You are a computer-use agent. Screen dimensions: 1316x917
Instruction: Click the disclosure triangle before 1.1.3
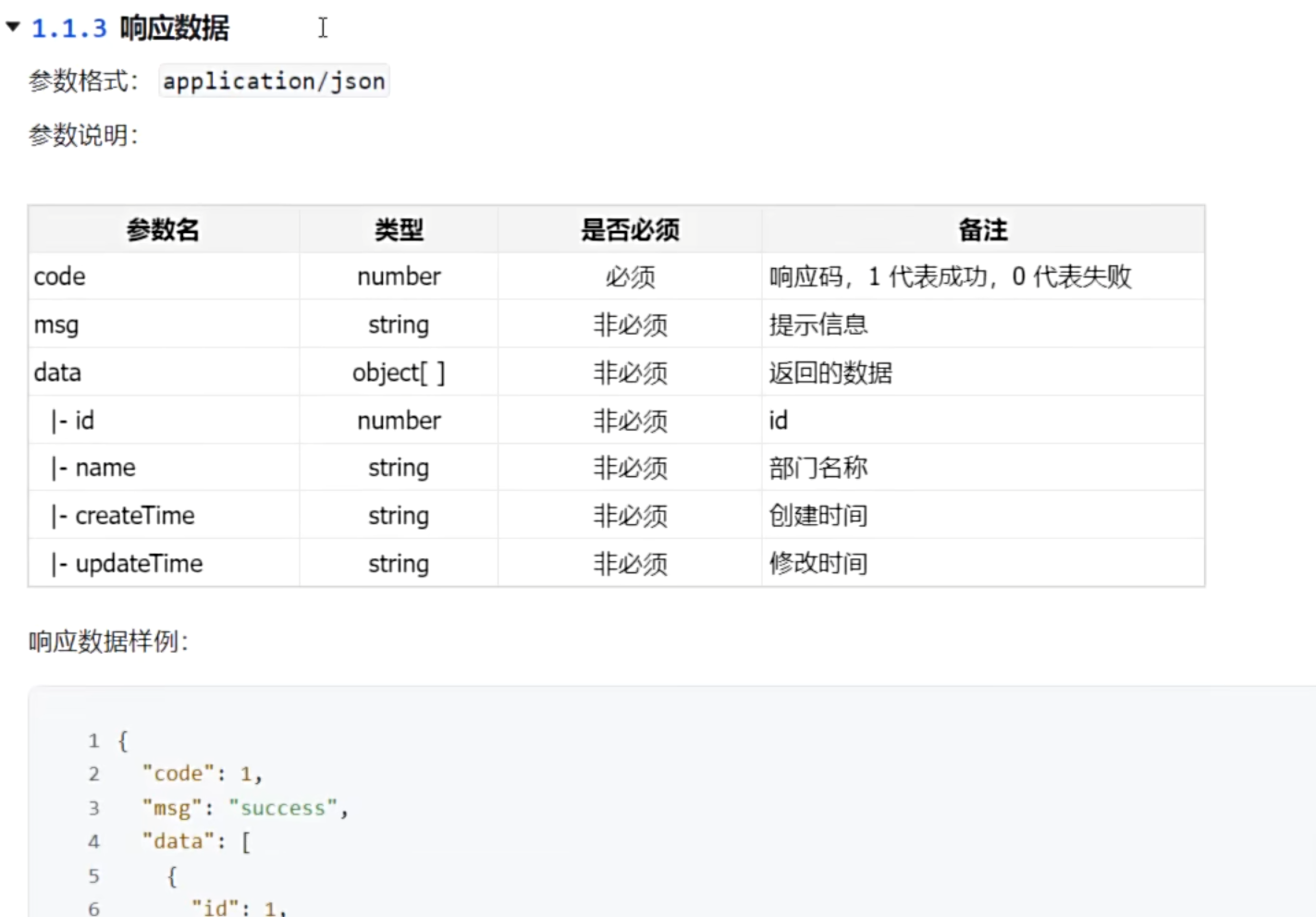(x=13, y=28)
